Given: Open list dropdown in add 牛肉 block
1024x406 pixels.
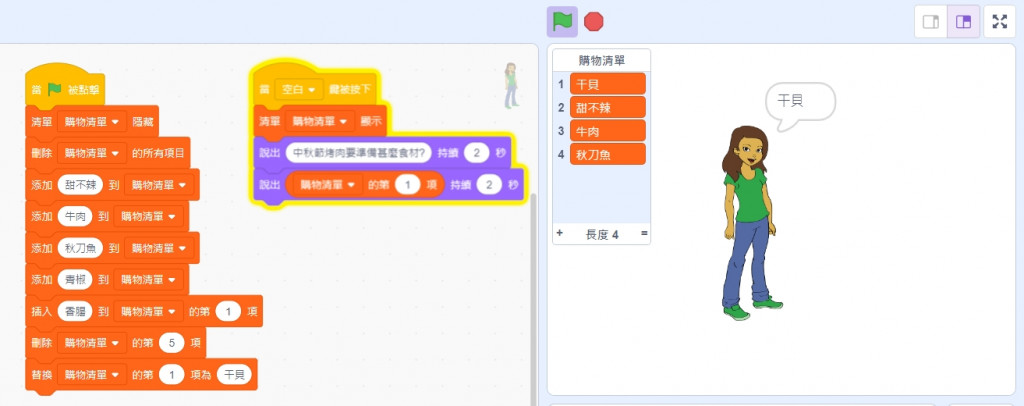Looking at the screenshot, I should [148, 216].
